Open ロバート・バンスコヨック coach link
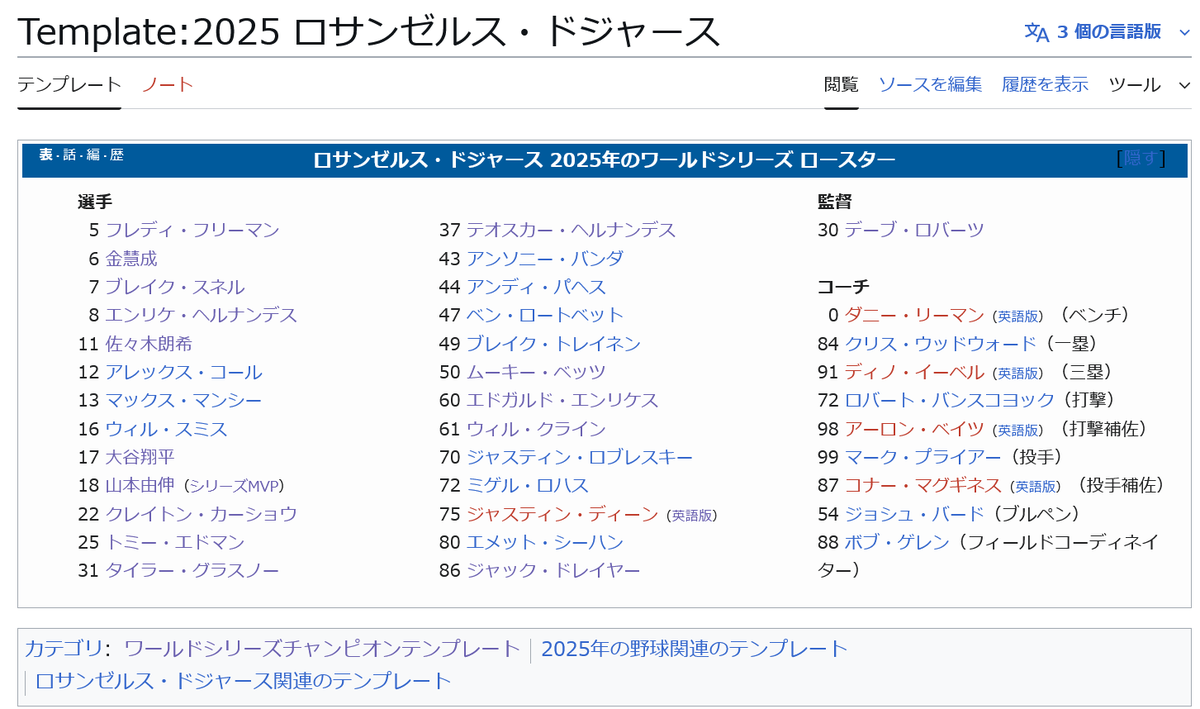The width and height of the screenshot is (1200, 709). (949, 400)
